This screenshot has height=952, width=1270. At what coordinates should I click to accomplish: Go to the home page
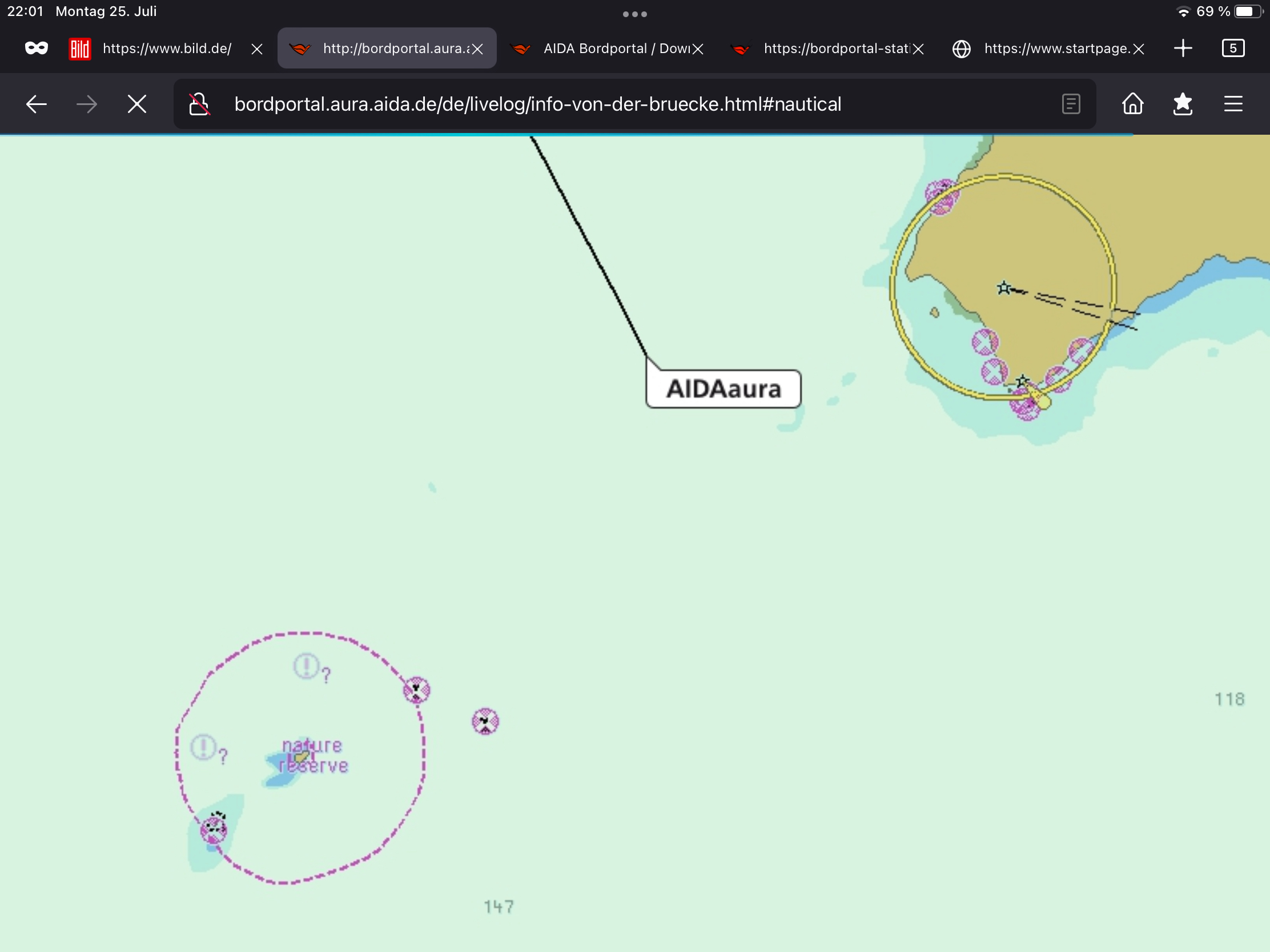coord(1132,104)
